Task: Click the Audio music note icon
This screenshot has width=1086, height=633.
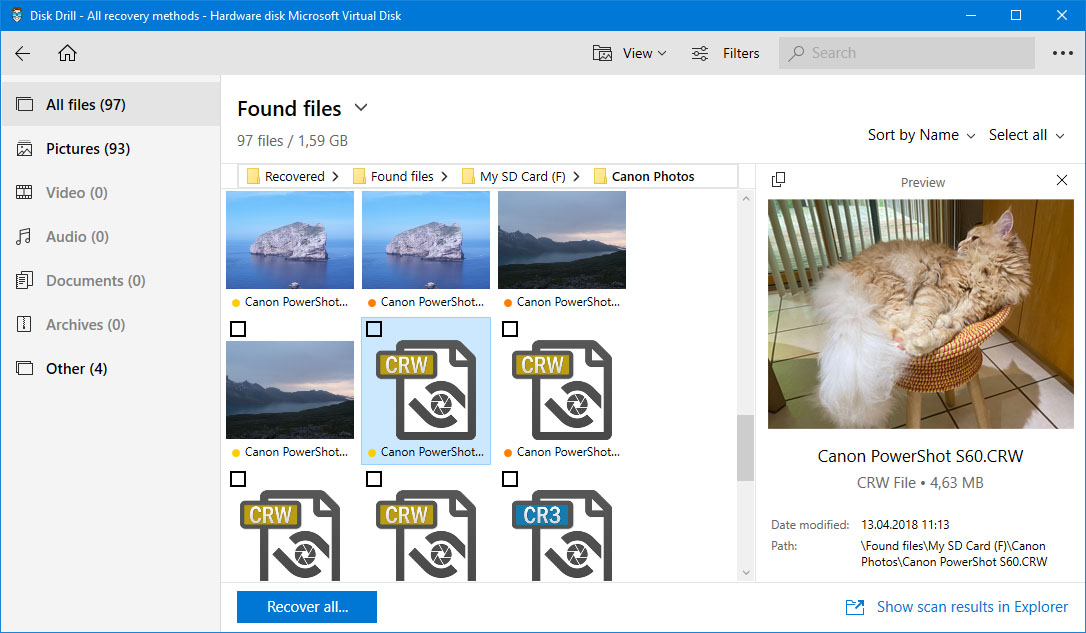Action: point(24,237)
